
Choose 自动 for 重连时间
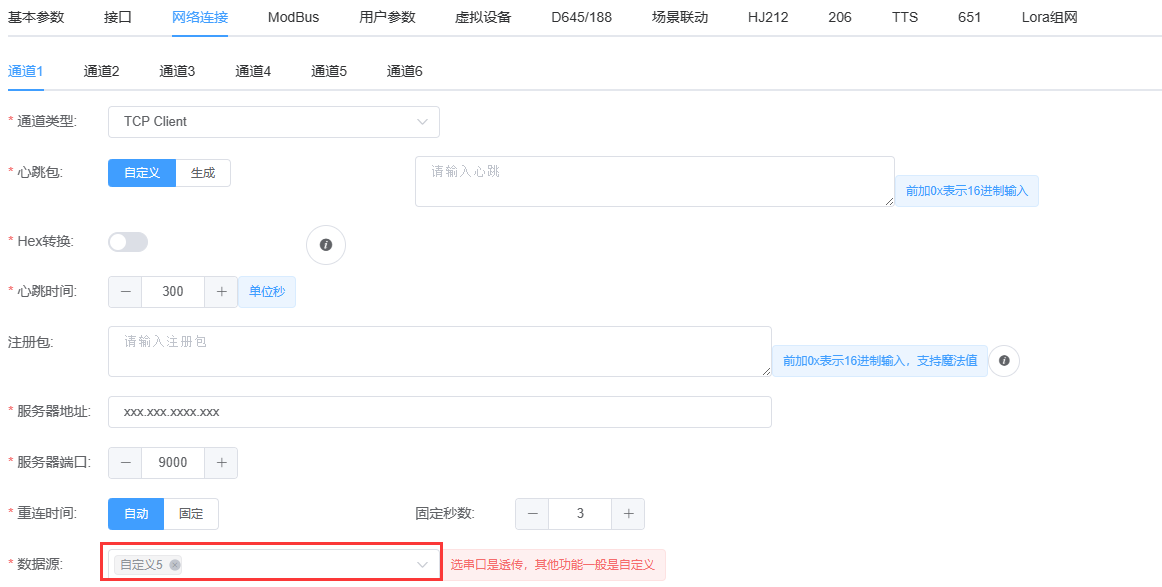(x=136, y=514)
